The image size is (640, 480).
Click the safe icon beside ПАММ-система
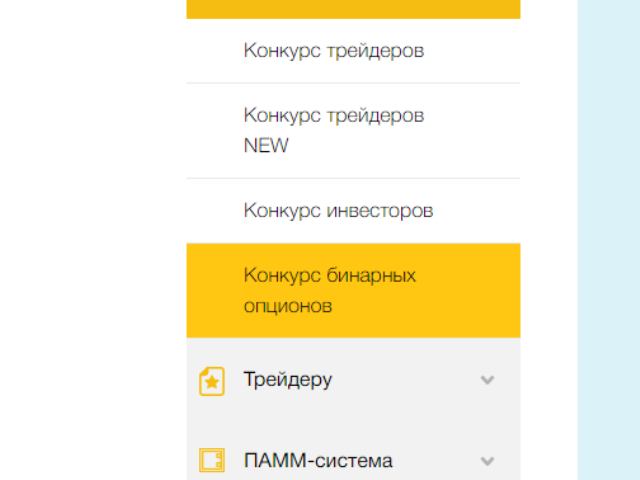click(212, 460)
